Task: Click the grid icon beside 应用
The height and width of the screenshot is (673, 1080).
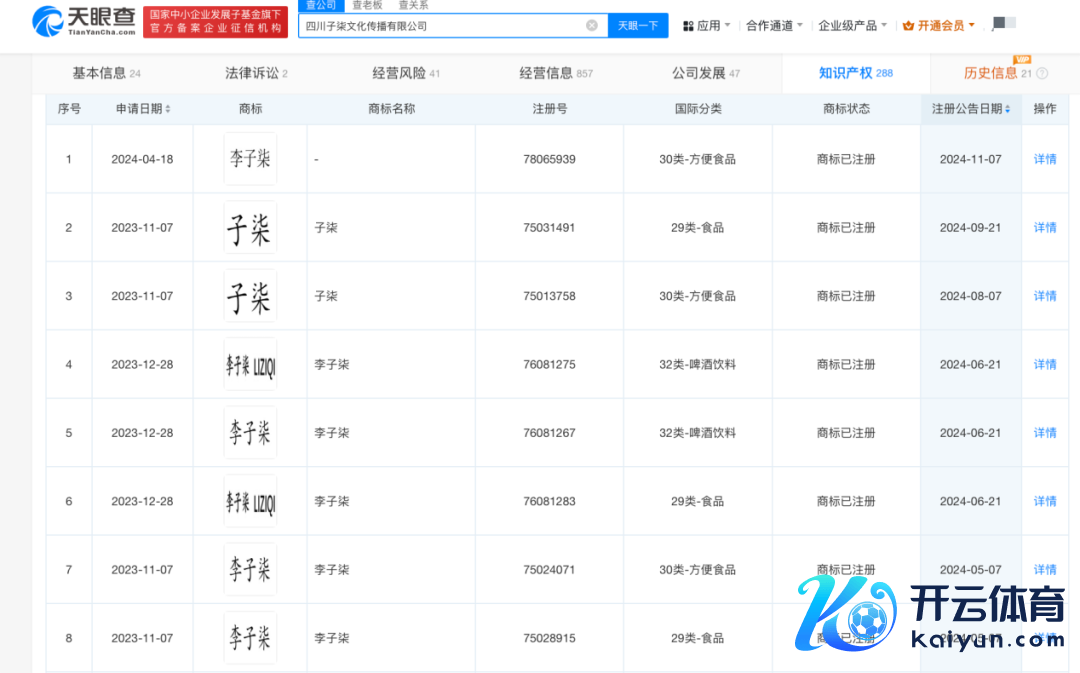Action: pos(687,26)
